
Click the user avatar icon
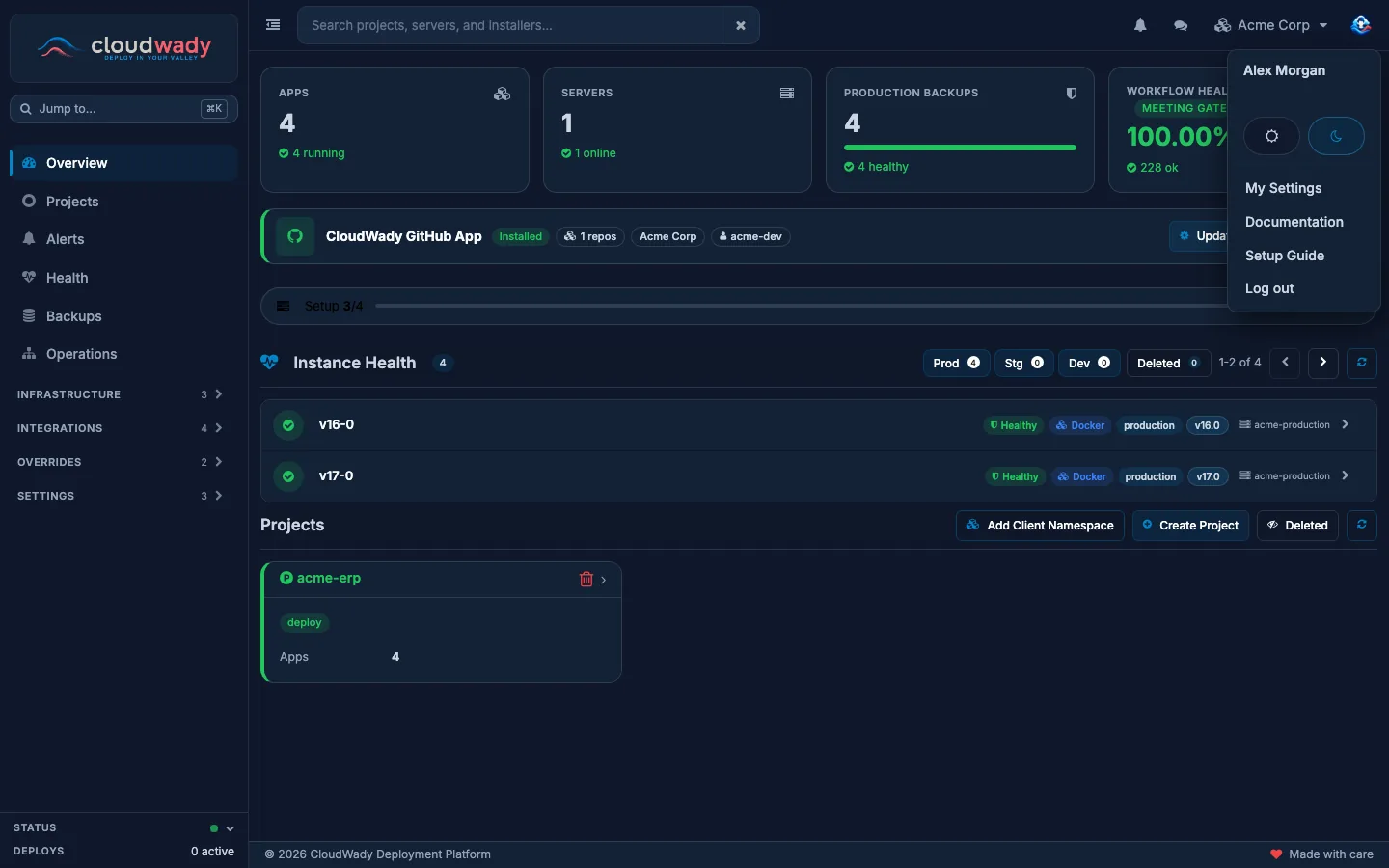pyautogui.click(x=1360, y=25)
